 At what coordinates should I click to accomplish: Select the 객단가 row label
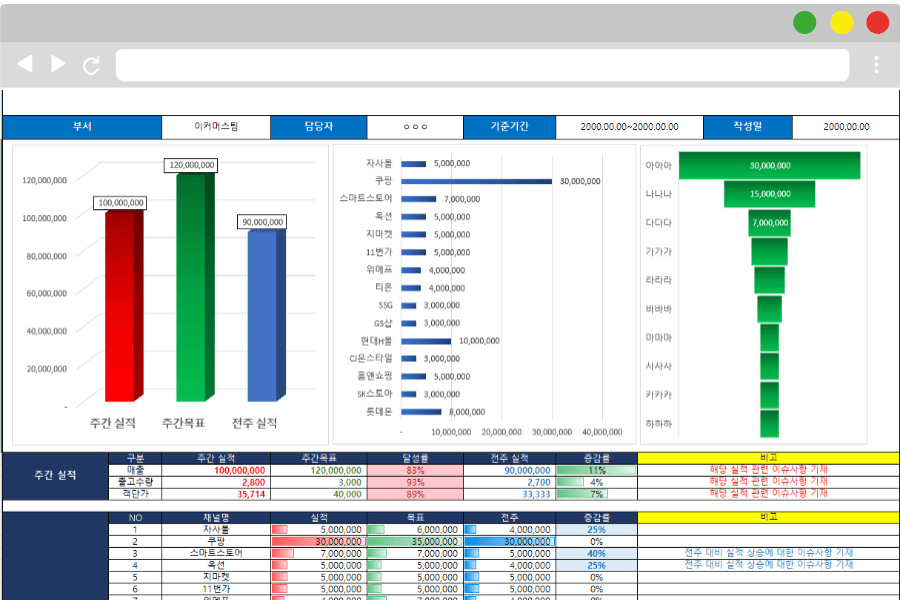(x=135, y=494)
